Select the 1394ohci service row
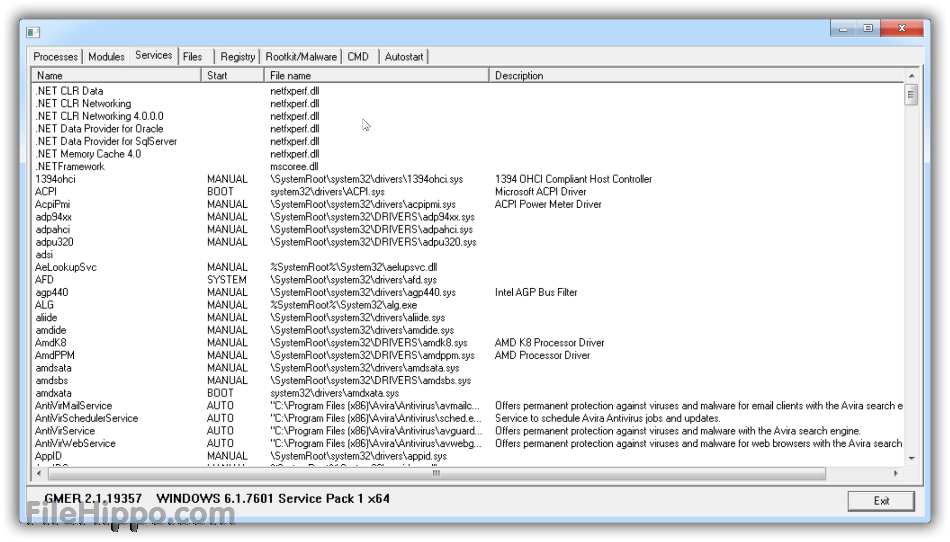 click(x=468, y=179)
